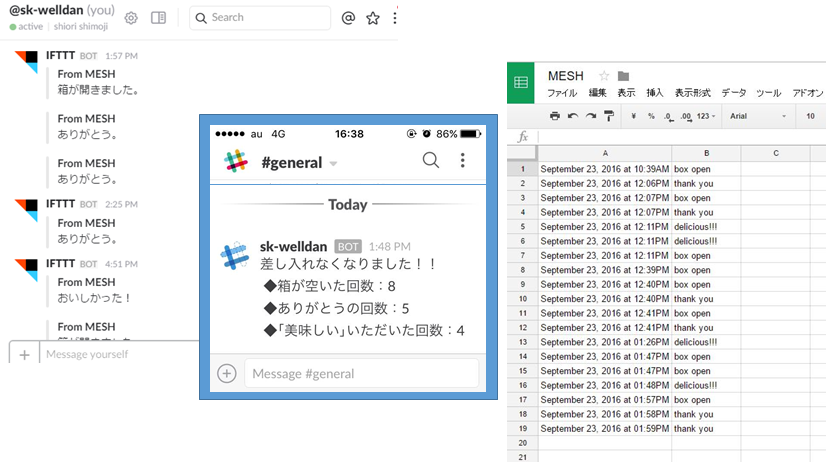Tap the search magnifier in mobile Slack
Viewport: 826px width, 462px height.
tap(431, 160)
